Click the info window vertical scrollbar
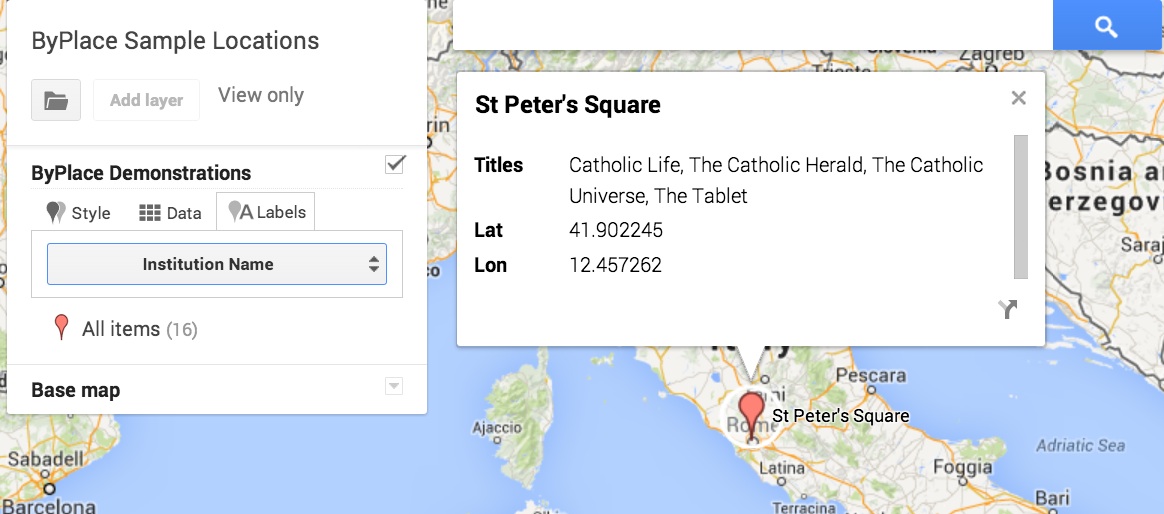The image size is (1164, 514). [1021, 206]
